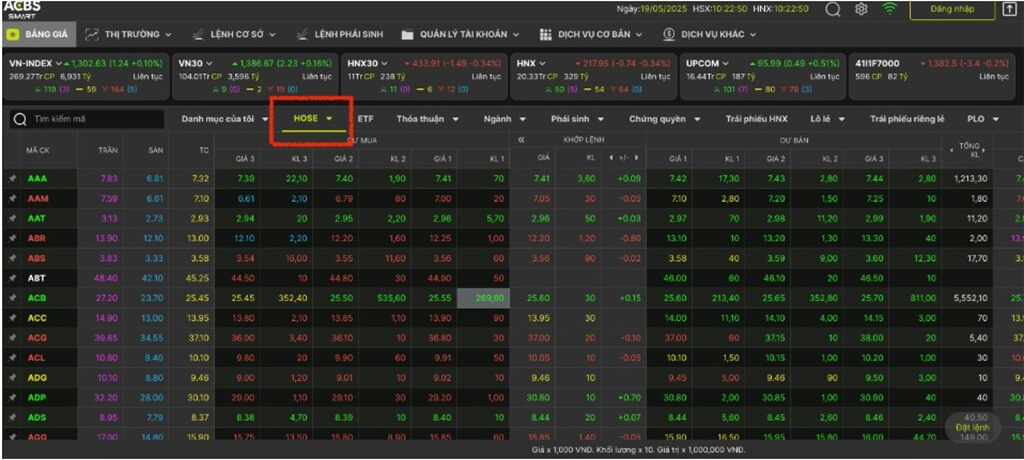1024x460 pixels.
Task: Pin the ACL stock row
Action: 11,357
